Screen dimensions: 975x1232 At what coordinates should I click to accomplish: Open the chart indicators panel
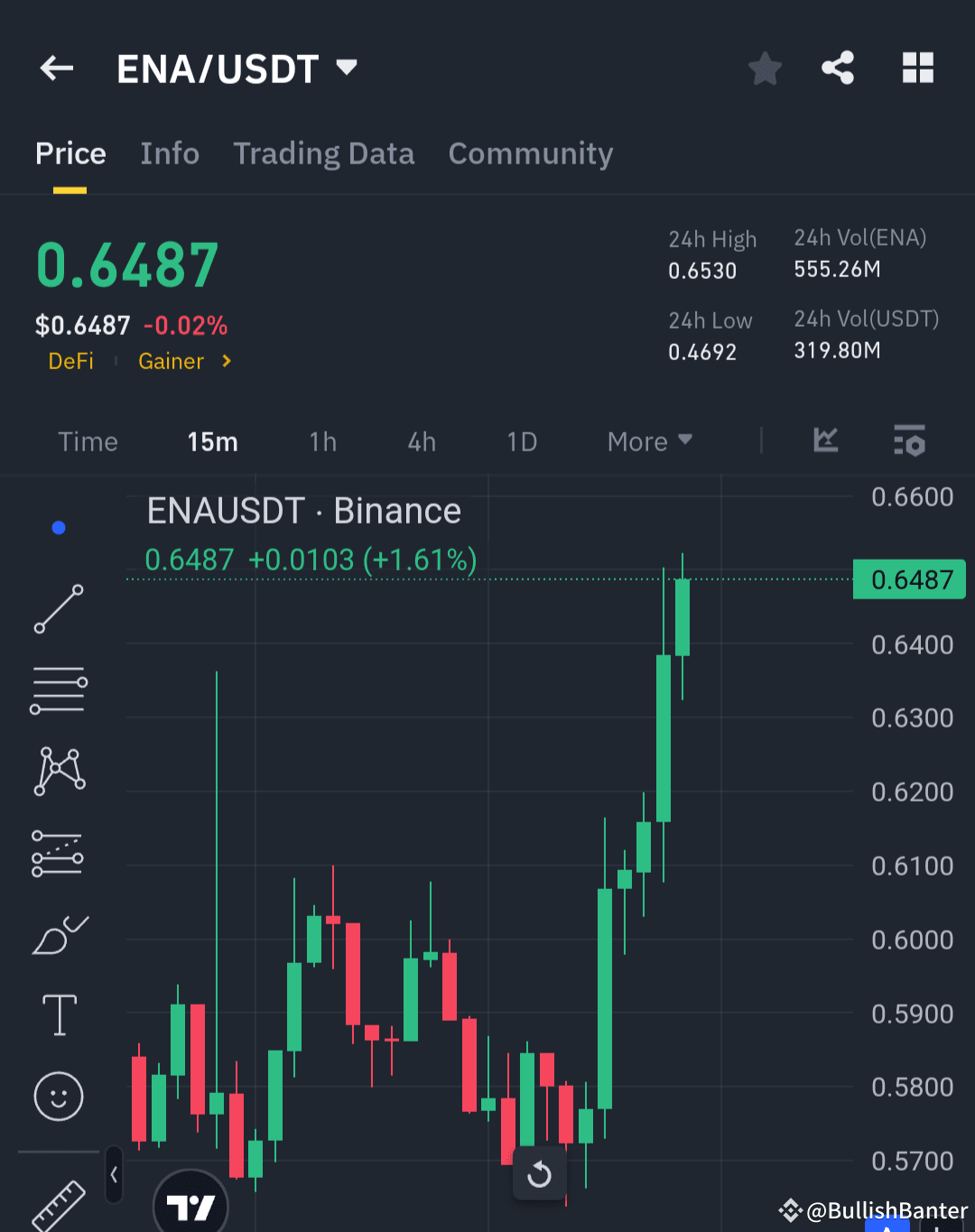(825, 441)
